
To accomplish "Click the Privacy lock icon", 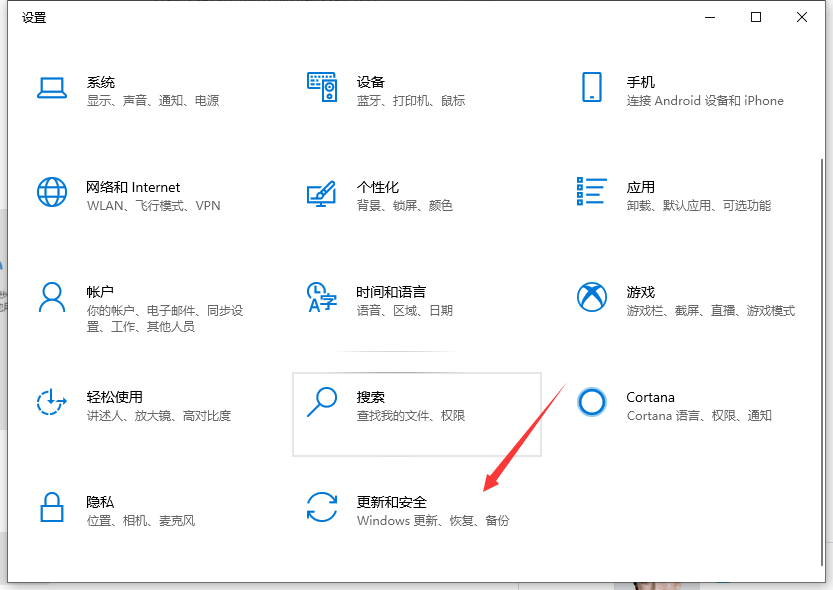I will (x=51, y=507).
